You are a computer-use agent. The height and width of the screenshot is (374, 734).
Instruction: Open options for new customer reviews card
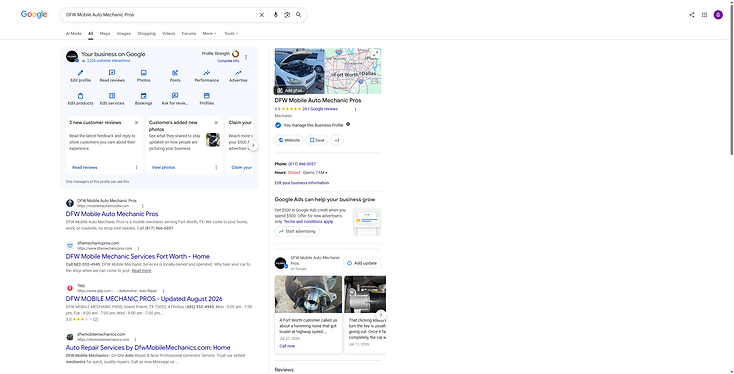(x=137, y=167)
